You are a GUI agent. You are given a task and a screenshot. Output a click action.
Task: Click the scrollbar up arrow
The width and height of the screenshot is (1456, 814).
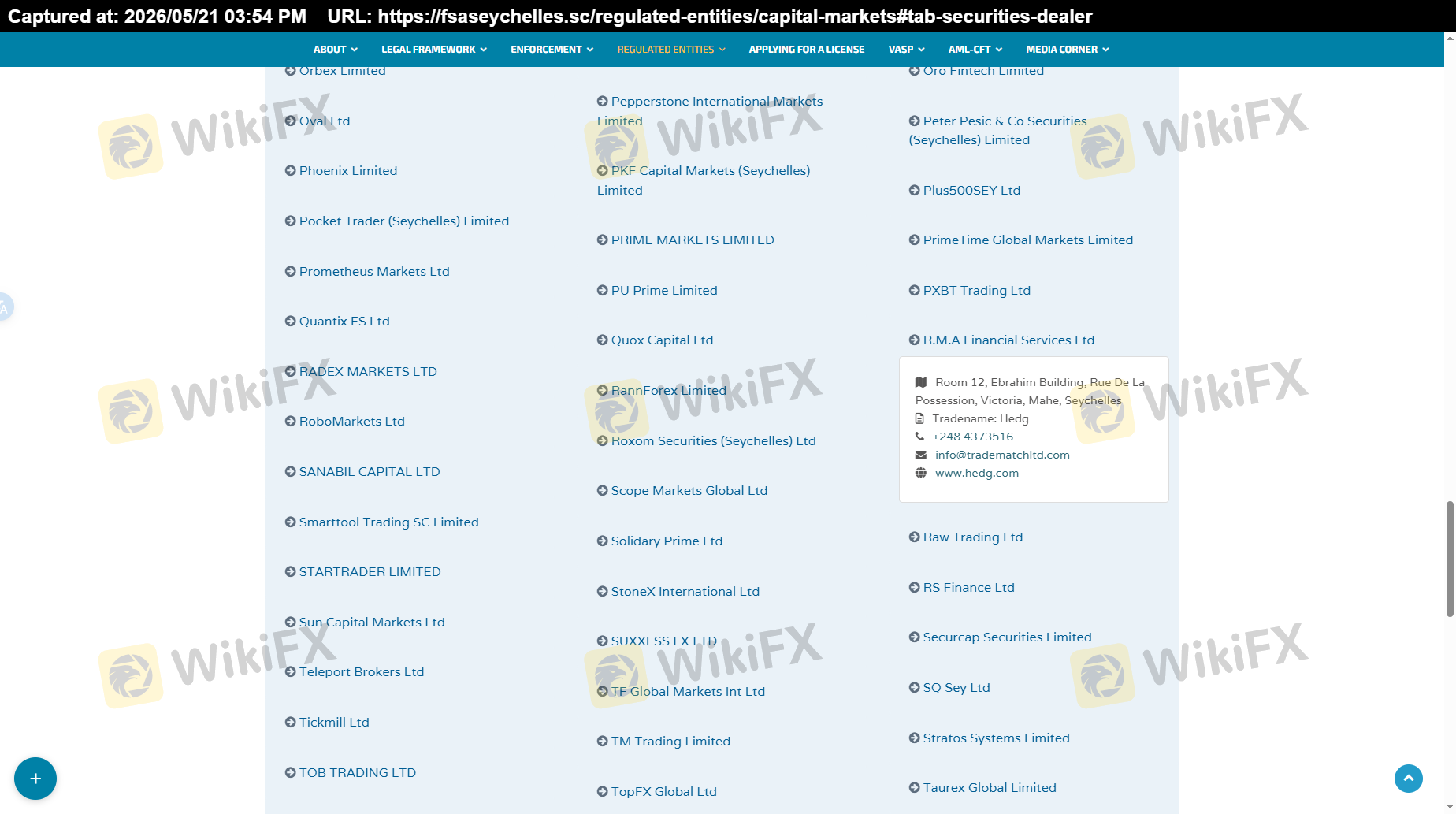1450,37
